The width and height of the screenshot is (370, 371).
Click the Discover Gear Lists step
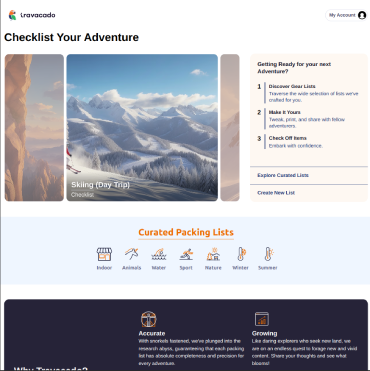(x=292, y=86)
